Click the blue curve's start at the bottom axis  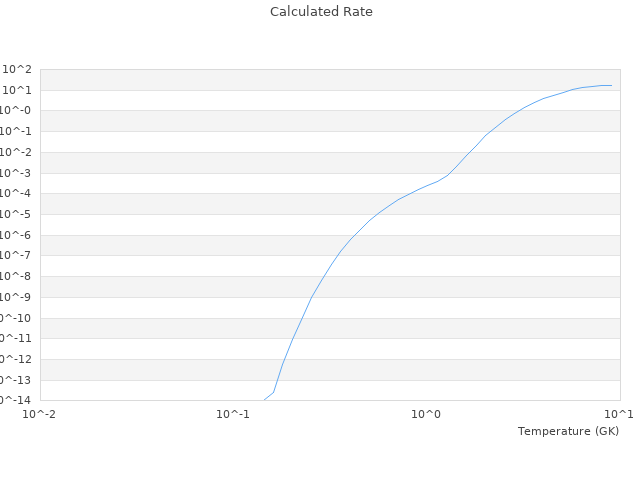(264, 400)
